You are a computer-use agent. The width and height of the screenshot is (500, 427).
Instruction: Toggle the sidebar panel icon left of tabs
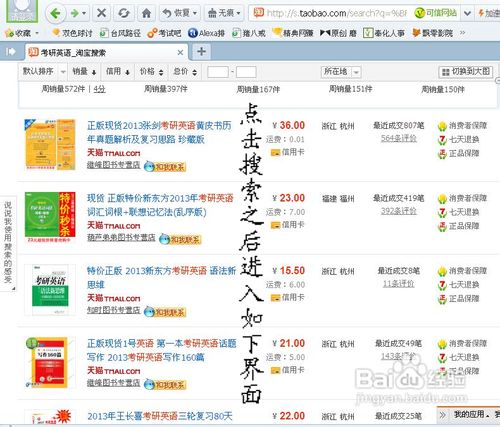[x=11, y=52]
